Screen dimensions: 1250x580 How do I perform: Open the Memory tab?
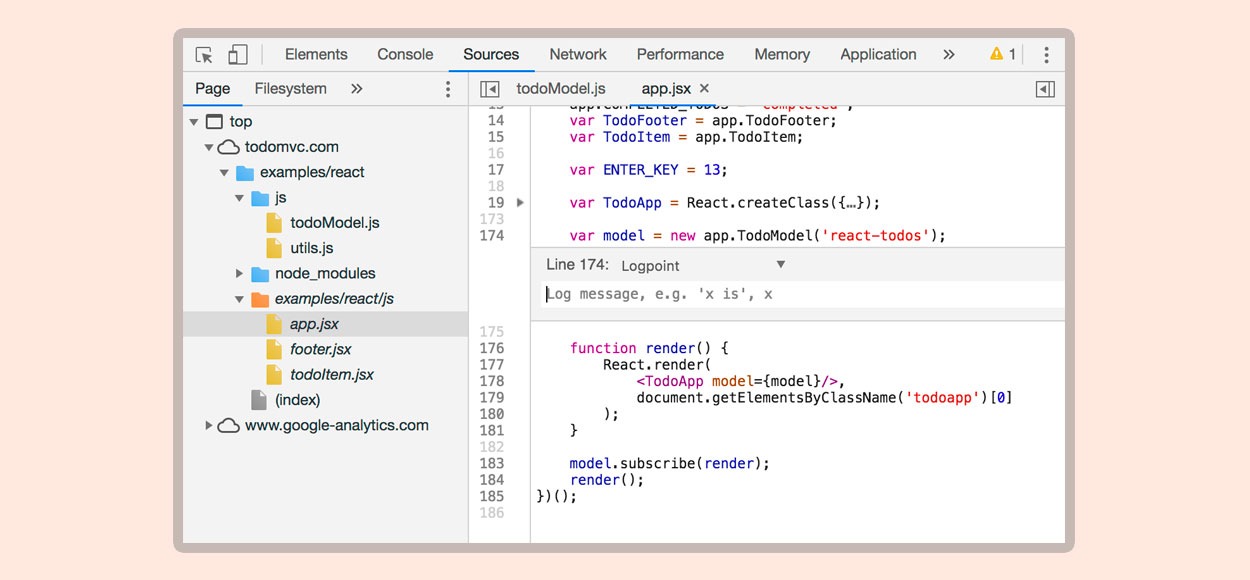782,55
